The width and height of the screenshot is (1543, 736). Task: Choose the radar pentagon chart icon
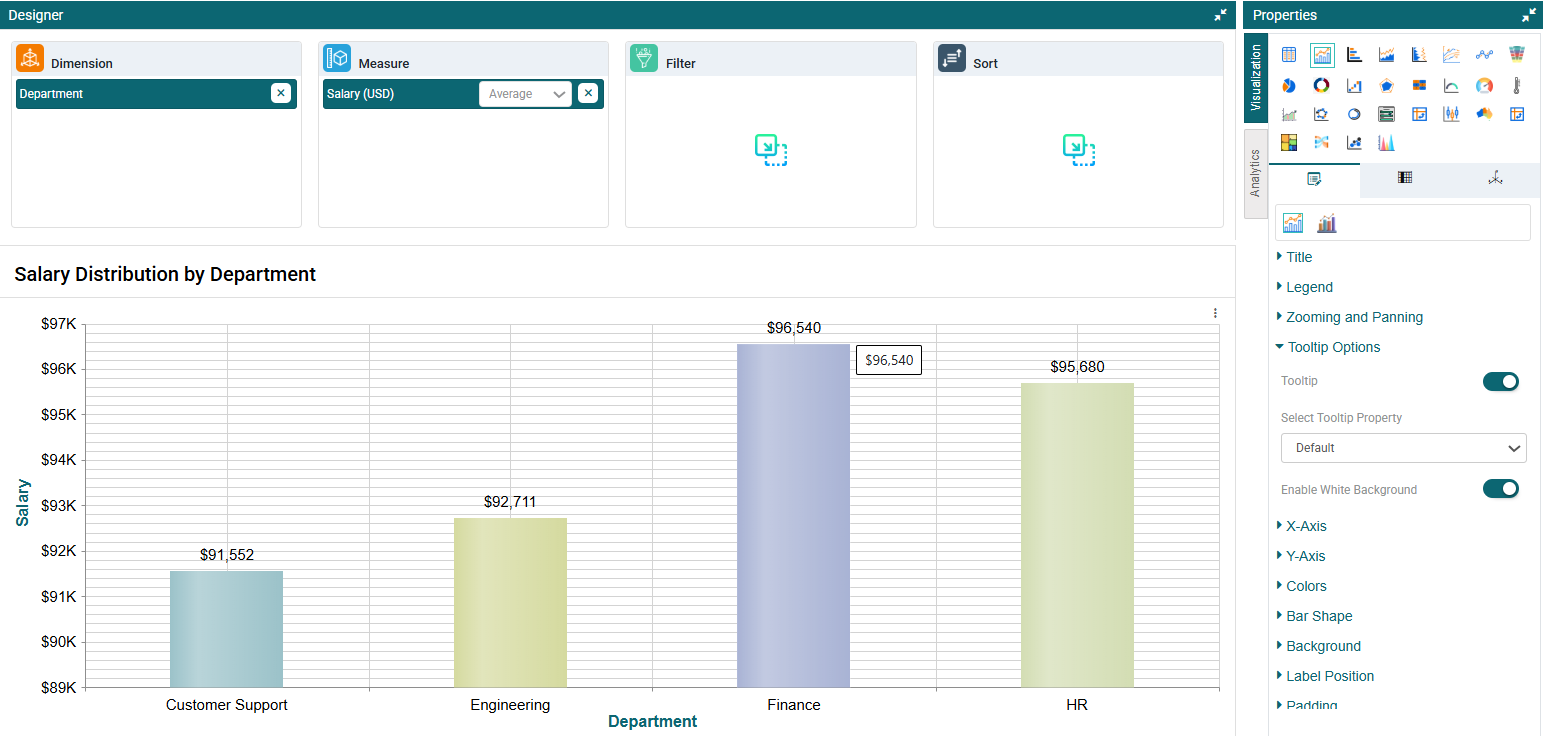1386,86
